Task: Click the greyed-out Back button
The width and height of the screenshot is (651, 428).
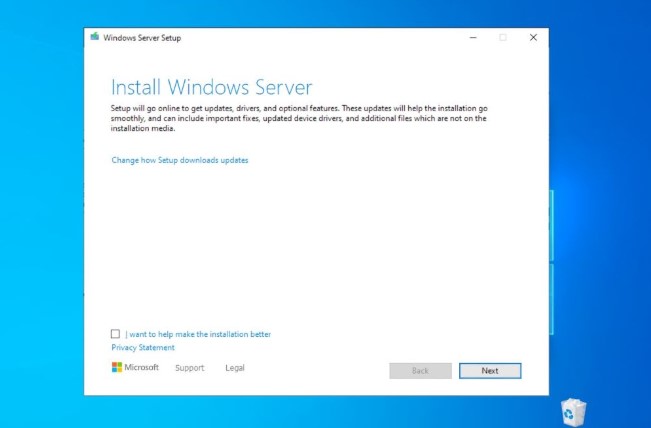Action: (420, 371)
